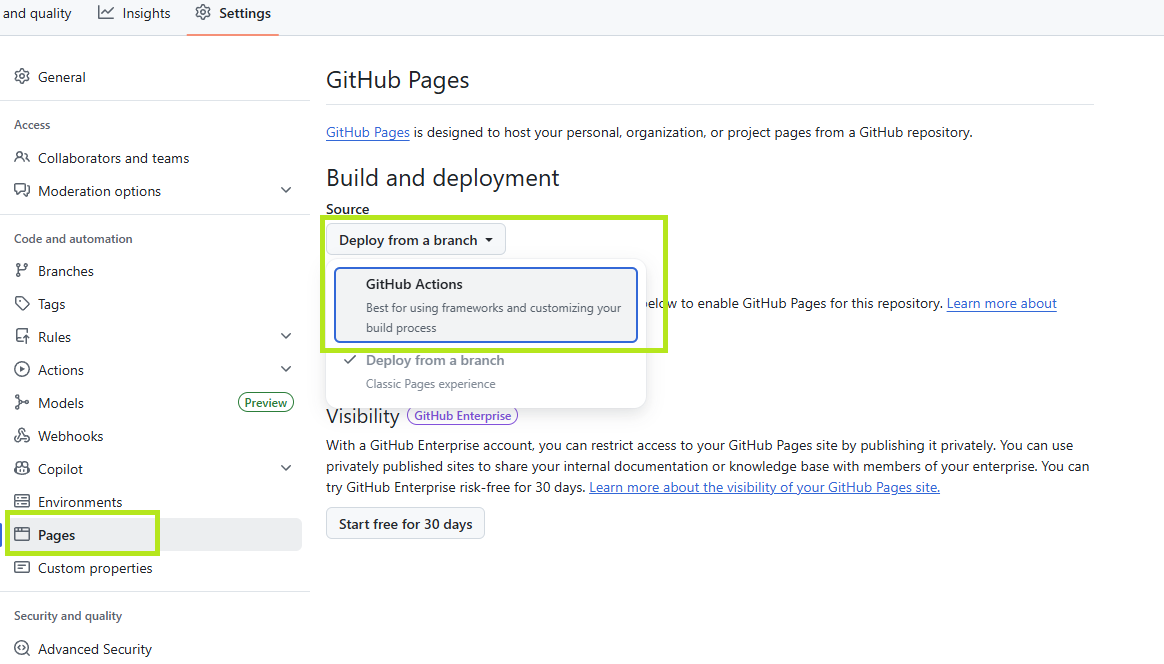Follow the GitHub Pages link in description

pos(367,132)
